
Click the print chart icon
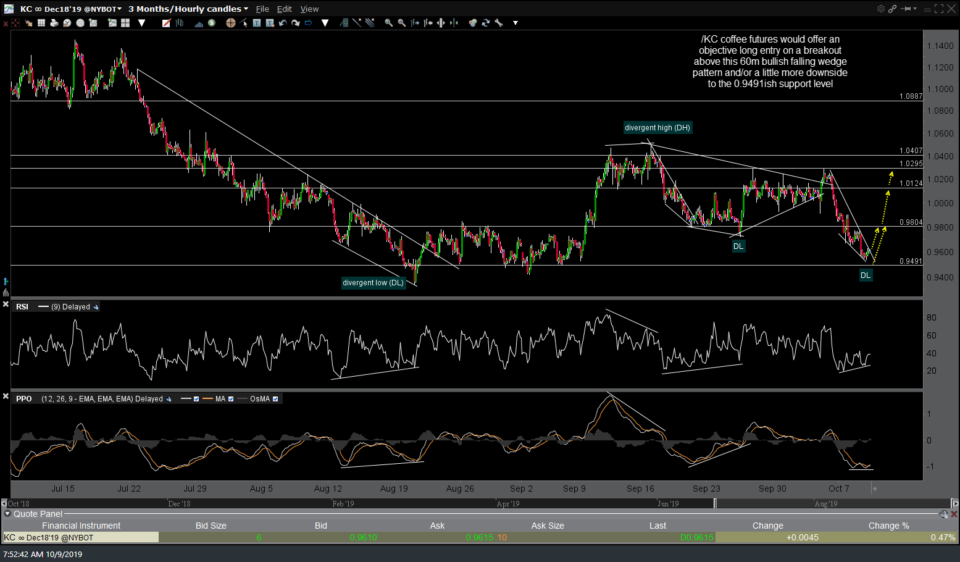[54, 23]
